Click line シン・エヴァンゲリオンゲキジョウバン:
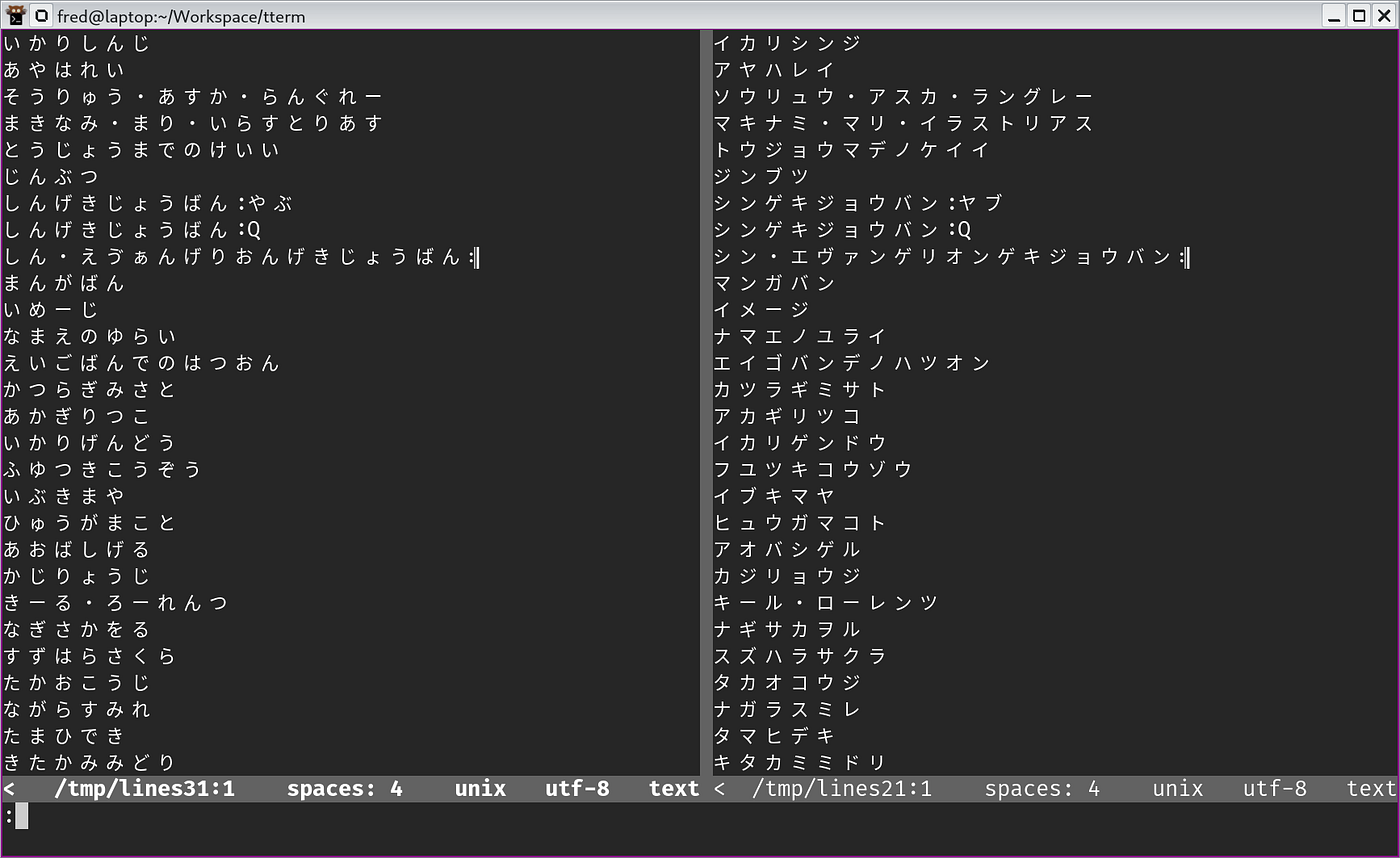 coord(950,257)
